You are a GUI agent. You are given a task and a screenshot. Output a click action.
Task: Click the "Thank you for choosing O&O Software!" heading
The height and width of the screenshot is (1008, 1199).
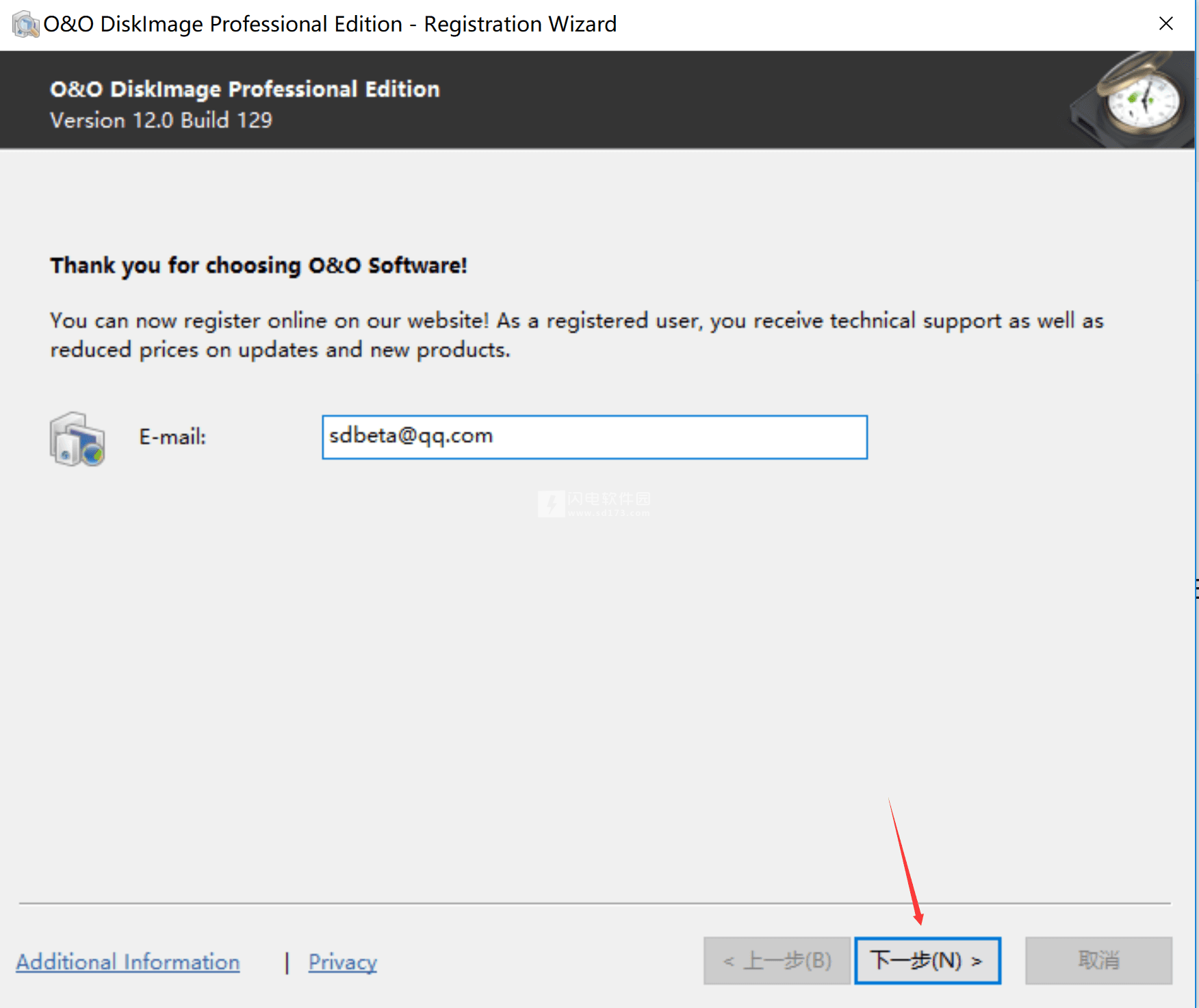click(x=259, y=266)
